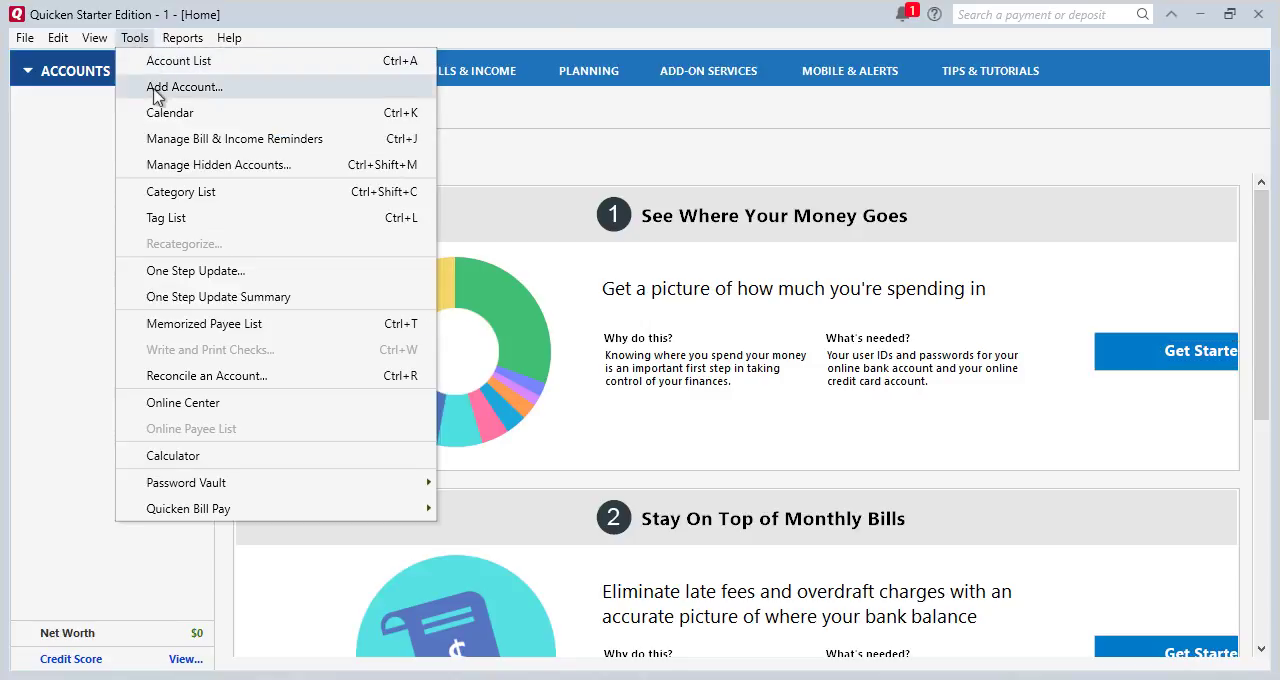Click the search payment or deposit field
1280x680 pixels.
click(1044, 14)
